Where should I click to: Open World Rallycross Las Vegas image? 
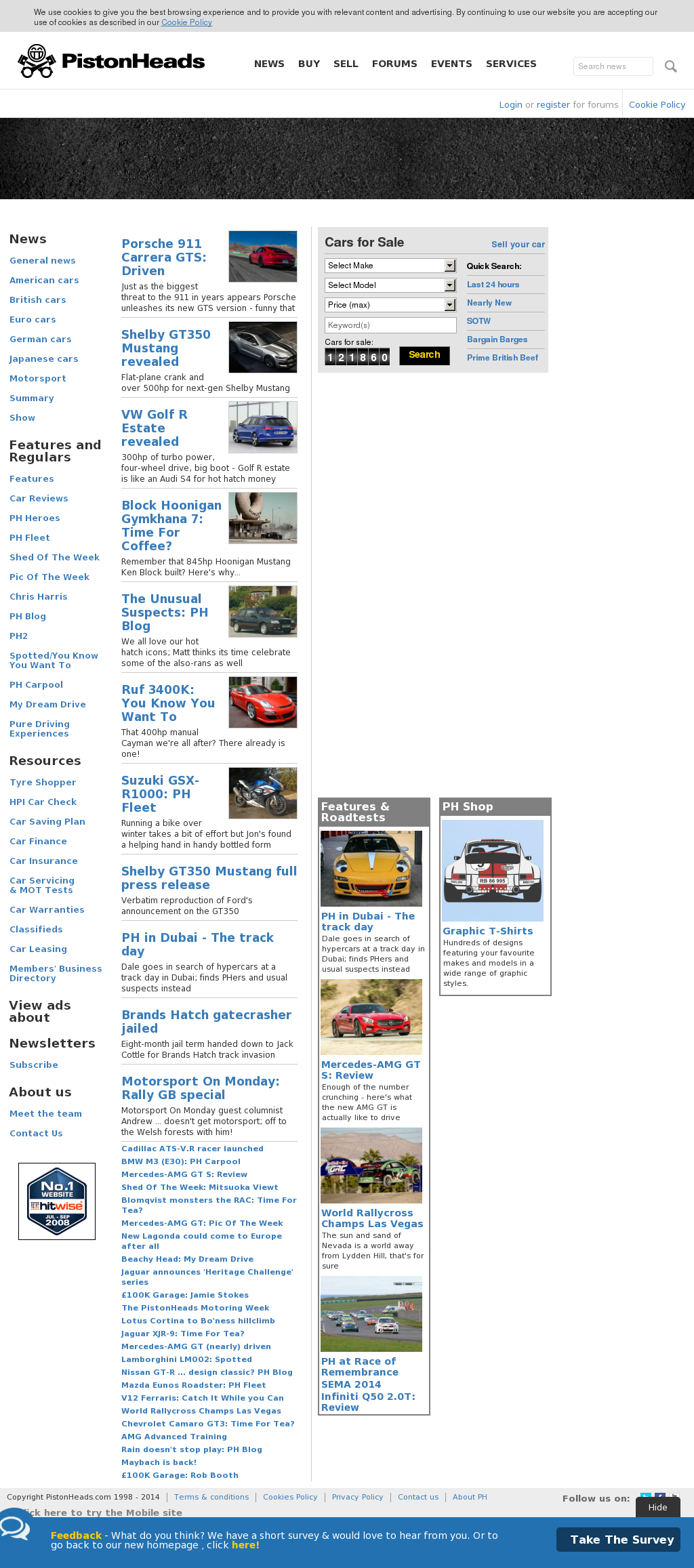371,1165
